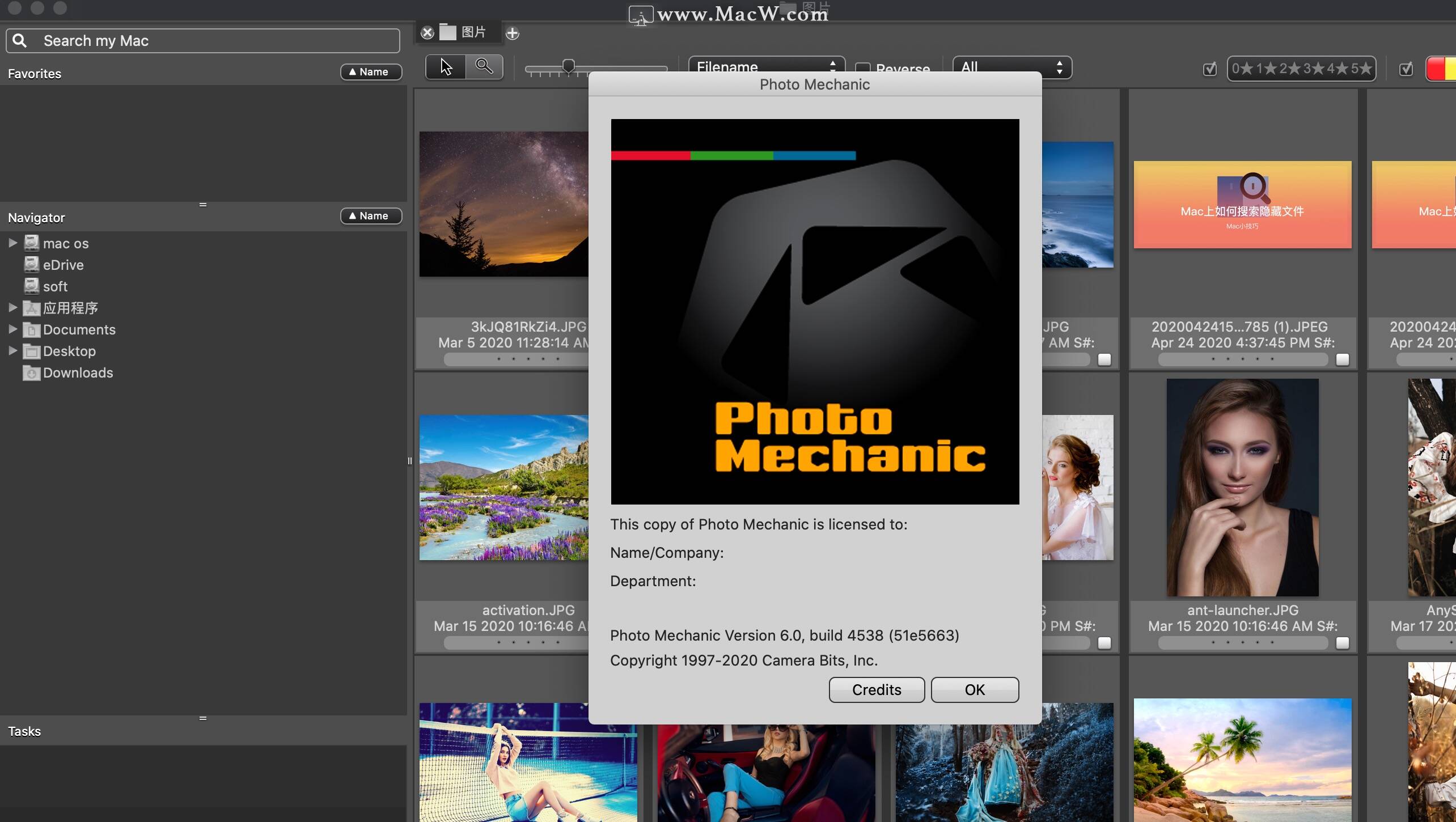Set rating on activation.JPG dots bar

coord(516,643)
